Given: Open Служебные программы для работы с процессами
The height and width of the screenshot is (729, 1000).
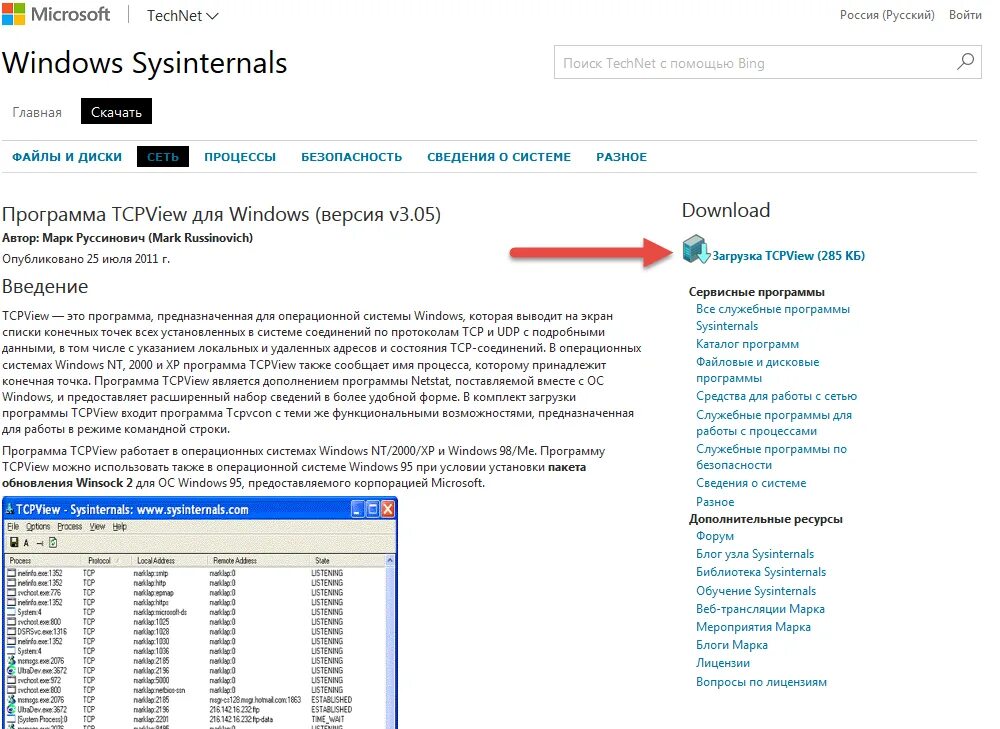Looking at the screenshot, I should 774,423.
